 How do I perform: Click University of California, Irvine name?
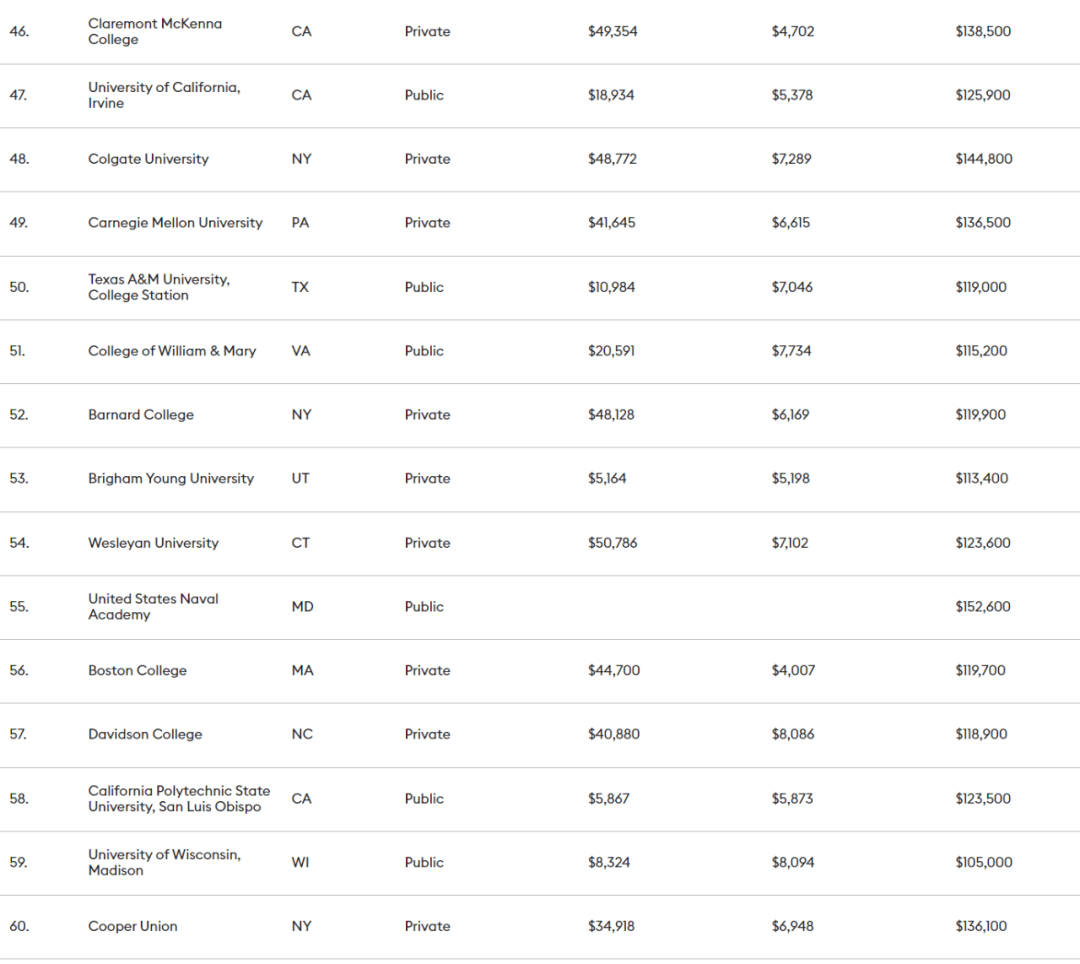point(164,95)
